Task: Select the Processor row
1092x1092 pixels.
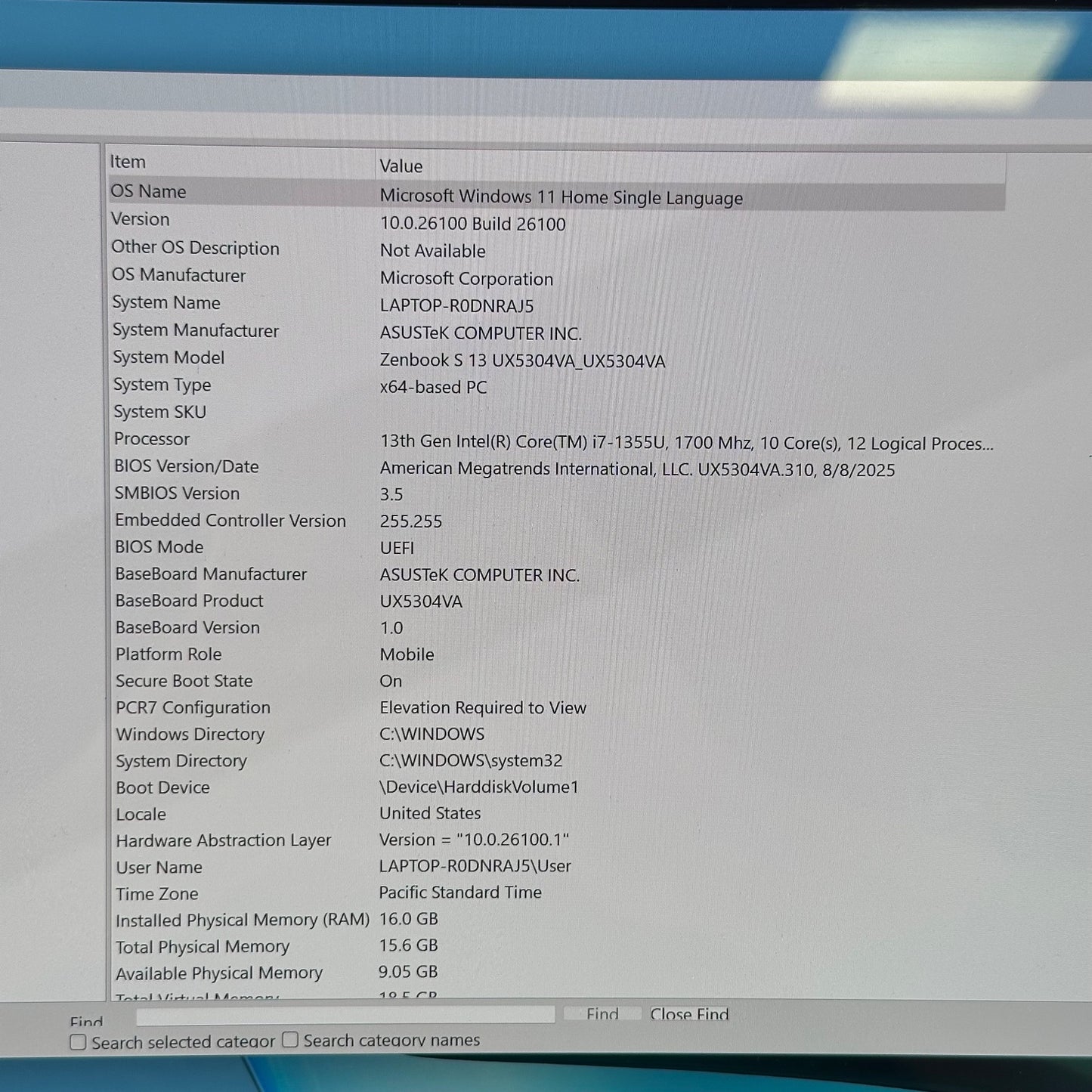Action: (152, 439)
